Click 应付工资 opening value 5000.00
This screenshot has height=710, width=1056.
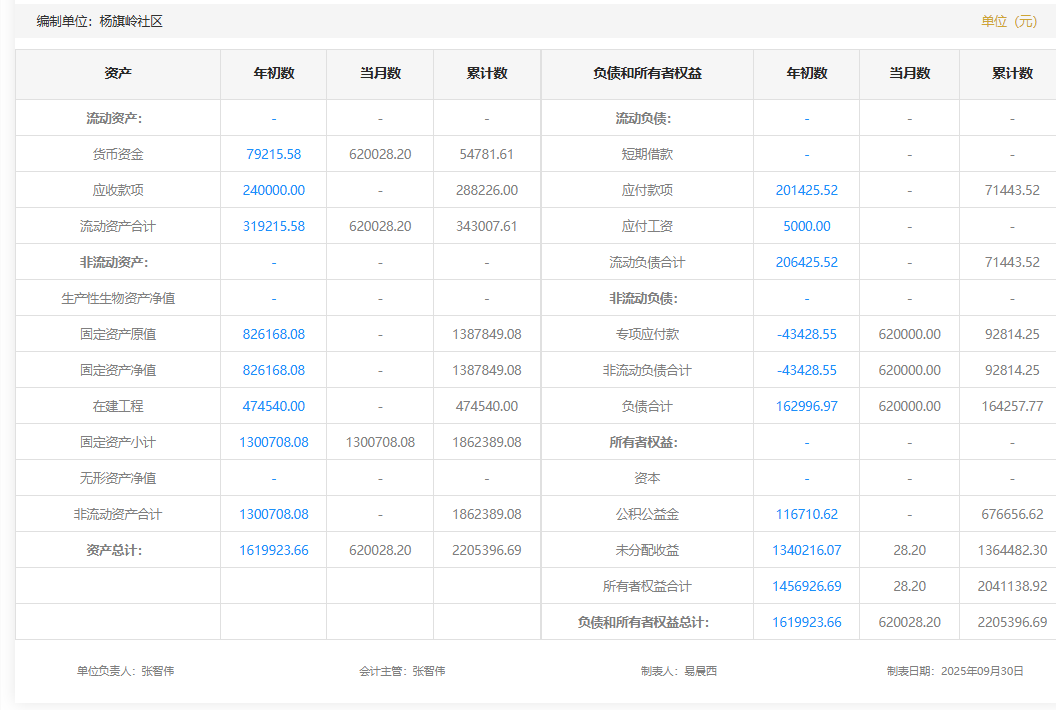click(x=806, y=226)
